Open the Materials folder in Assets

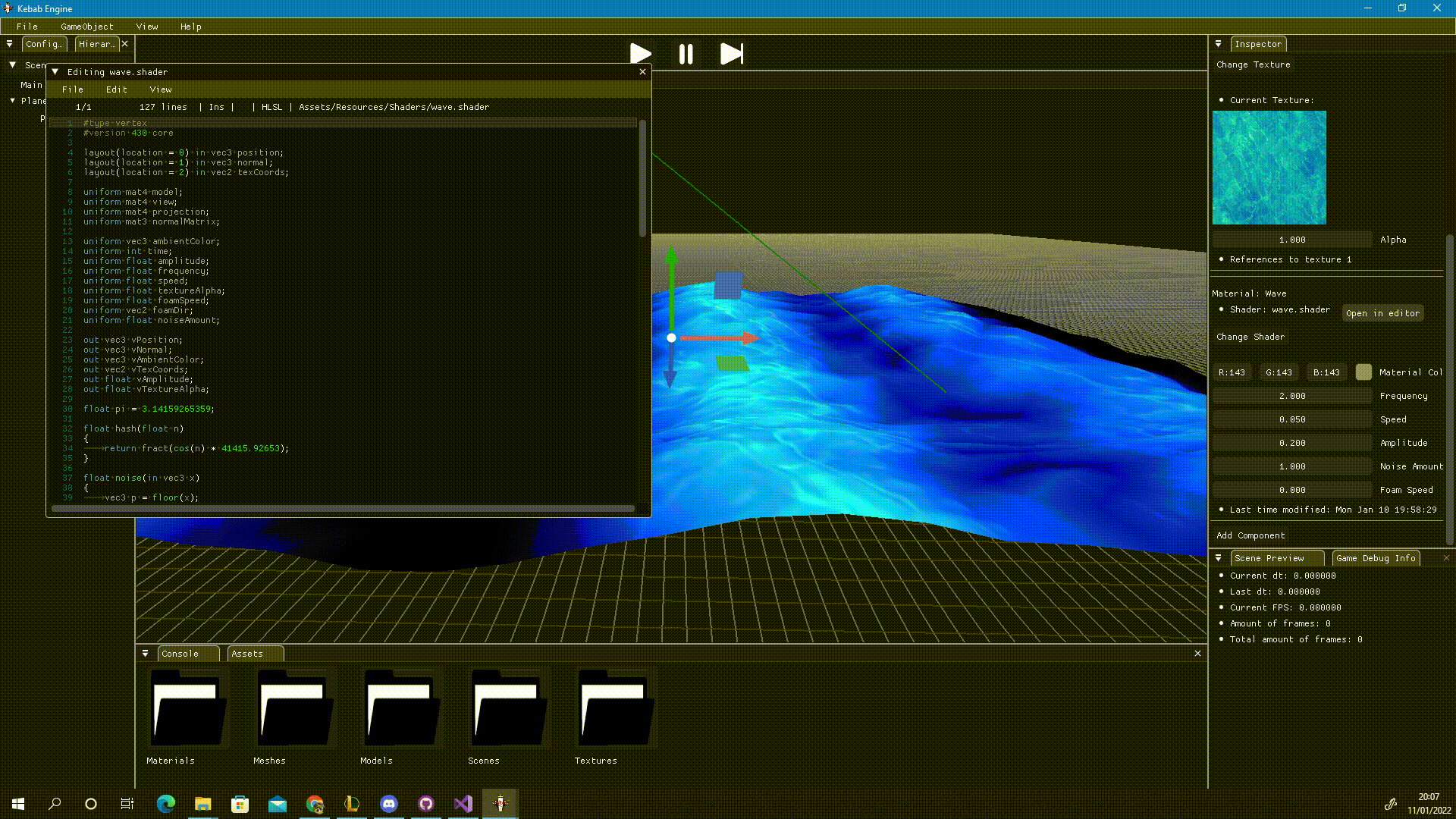187,708
